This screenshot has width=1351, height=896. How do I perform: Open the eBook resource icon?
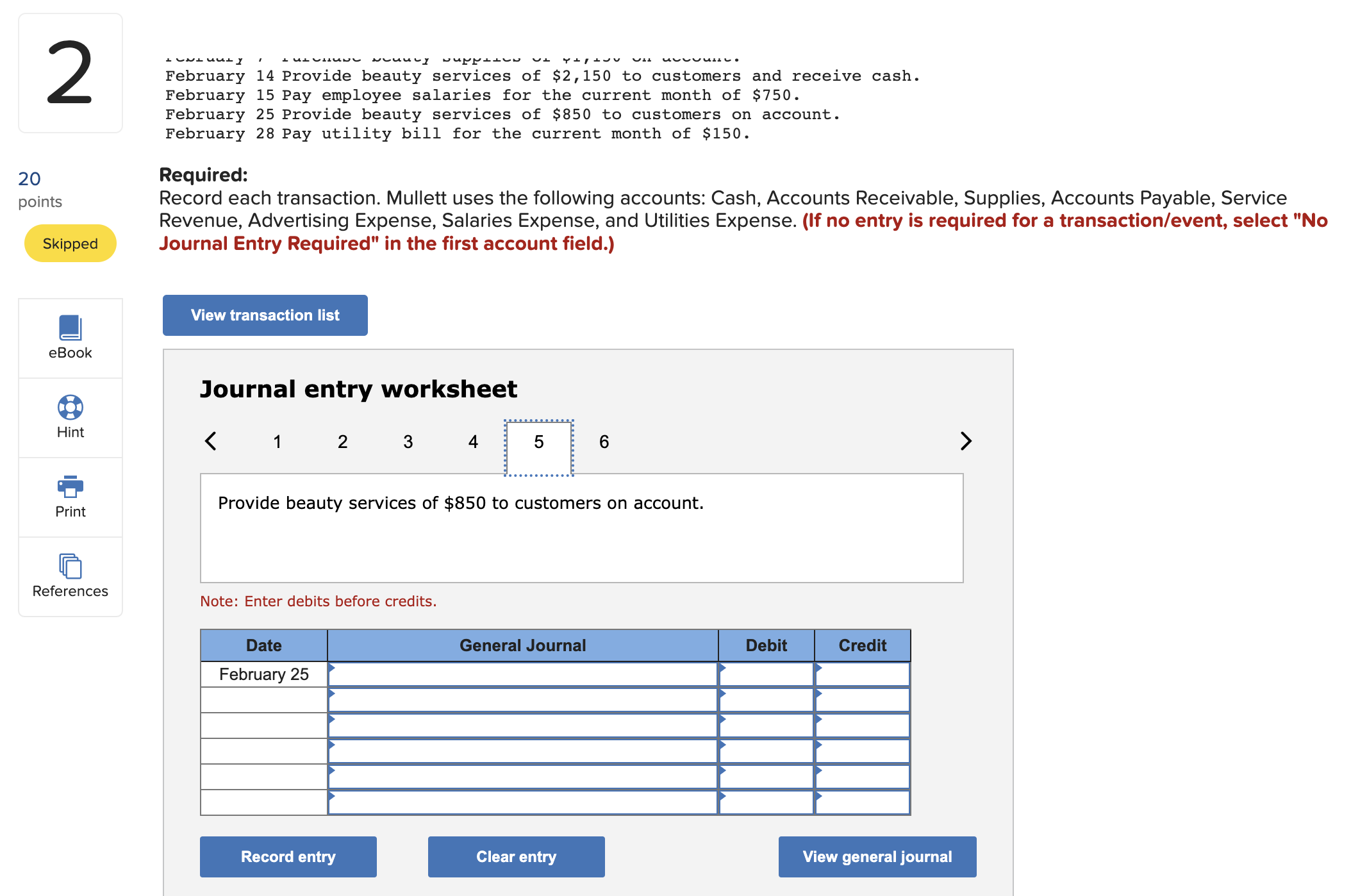pyautogui.click(x=70, y=328)
